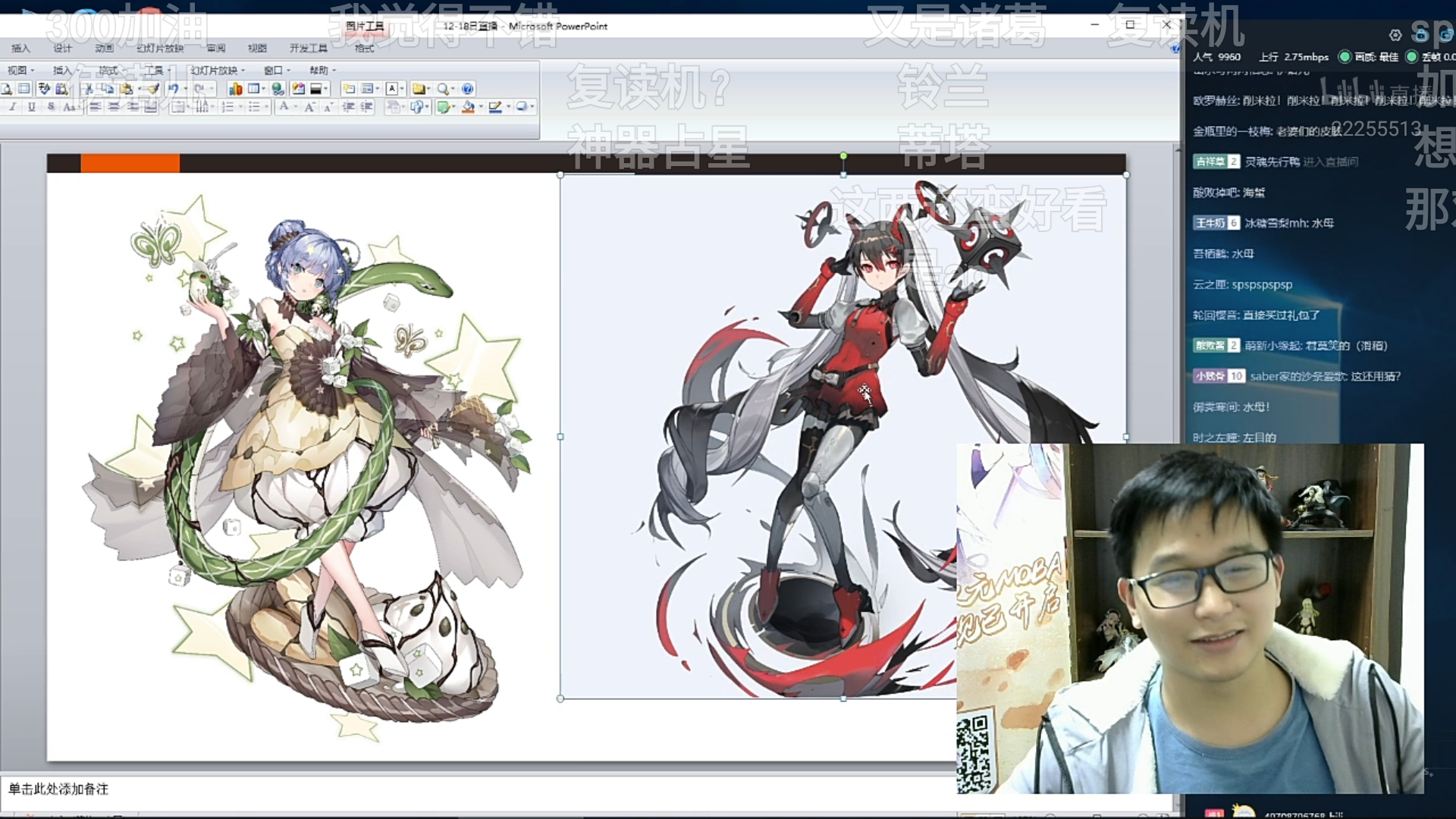1456x819 pixels.
Task: Click the Quick Styles green shape icon
Action: [444, 107]
